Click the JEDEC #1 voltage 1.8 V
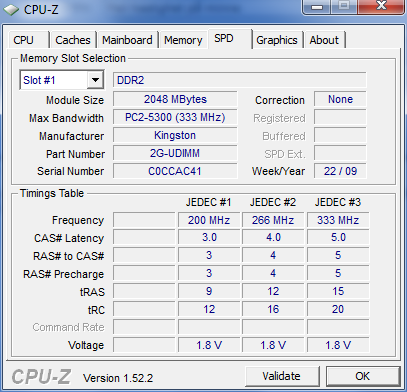The height and width of the screenshot is (392, 407). pos(209,345)
